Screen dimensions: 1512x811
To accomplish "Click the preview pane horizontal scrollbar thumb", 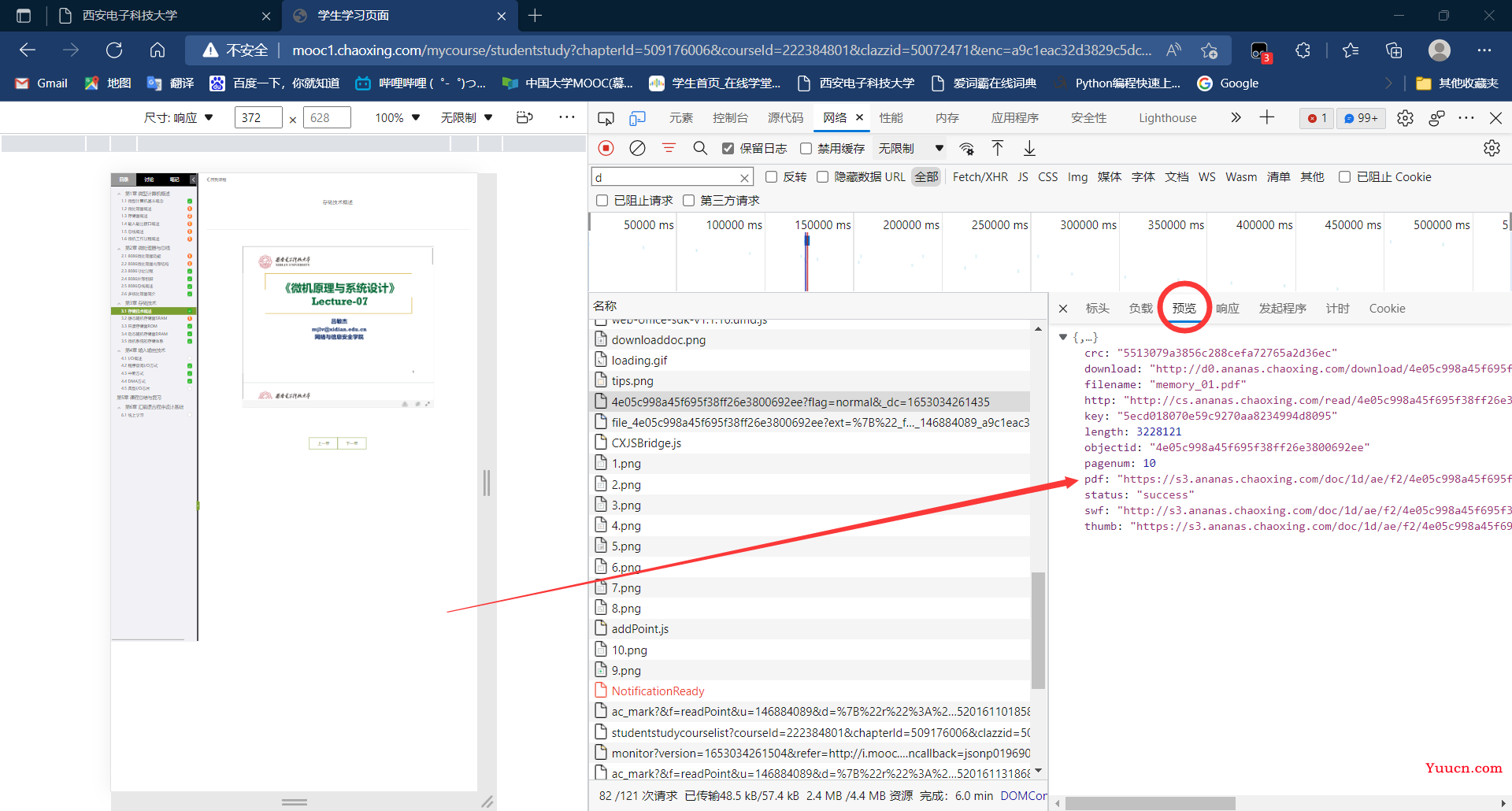I will click(1150, 803).
